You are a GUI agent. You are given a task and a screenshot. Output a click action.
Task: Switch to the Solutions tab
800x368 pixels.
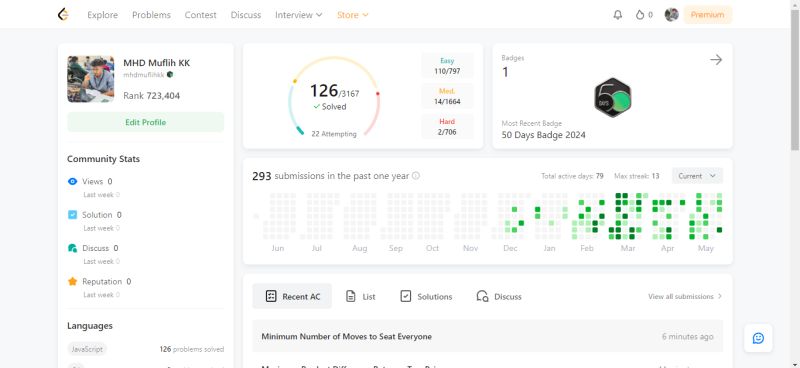(x=427, y=296)
